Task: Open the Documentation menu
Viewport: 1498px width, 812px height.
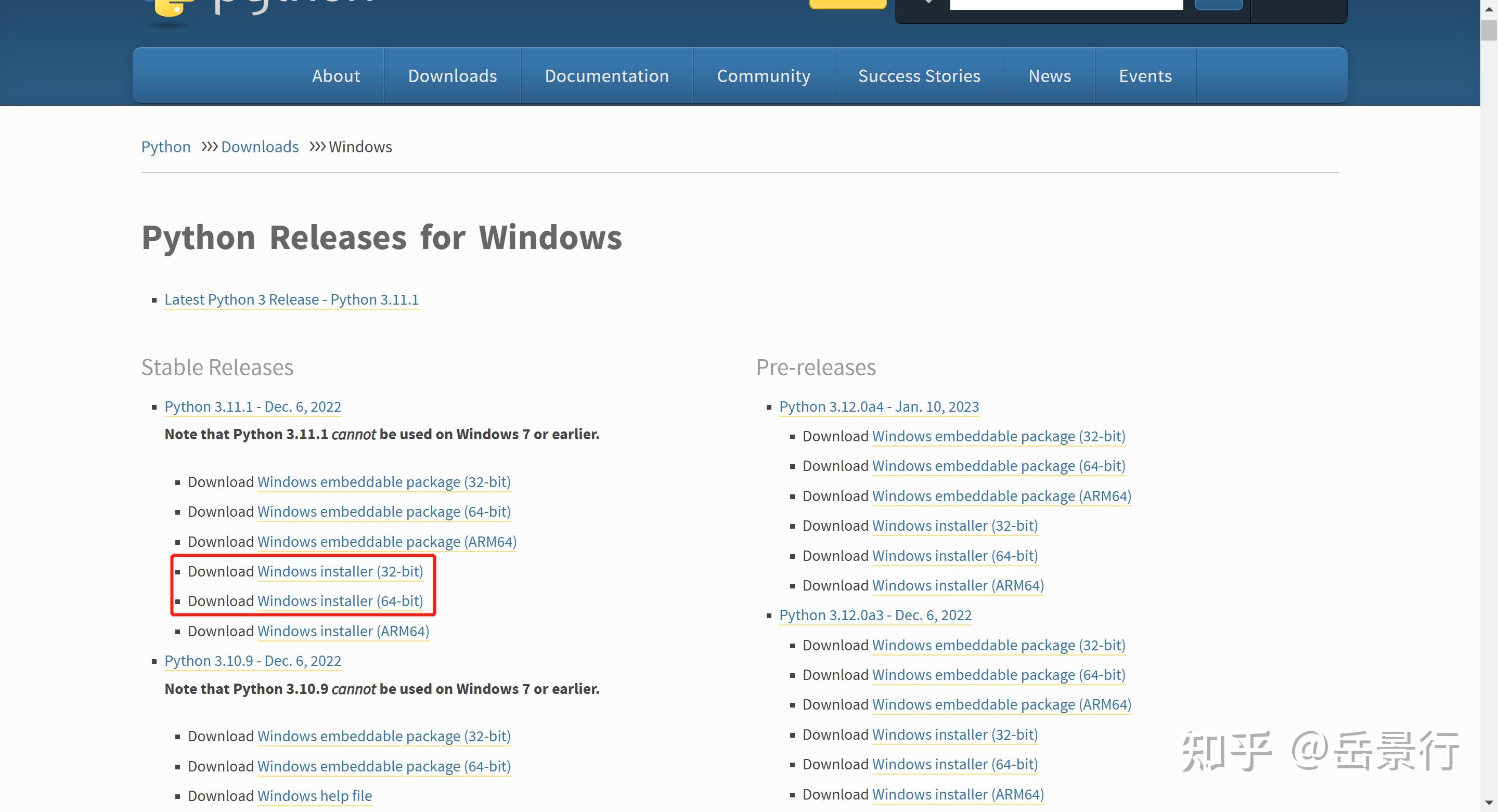Action: (x=606, y=75)
